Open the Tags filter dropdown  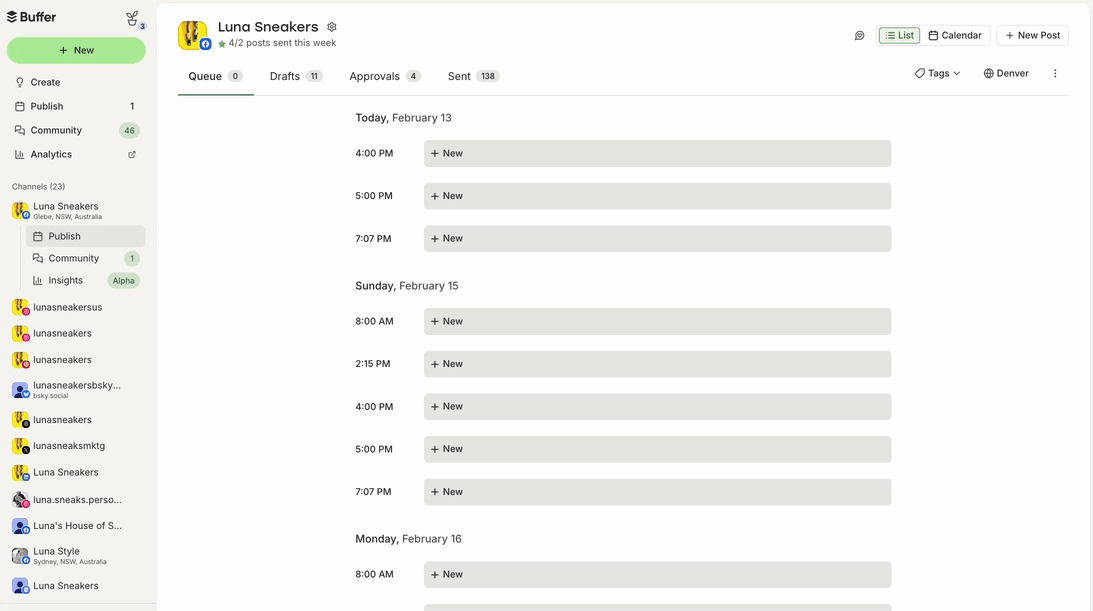(938, 73)
